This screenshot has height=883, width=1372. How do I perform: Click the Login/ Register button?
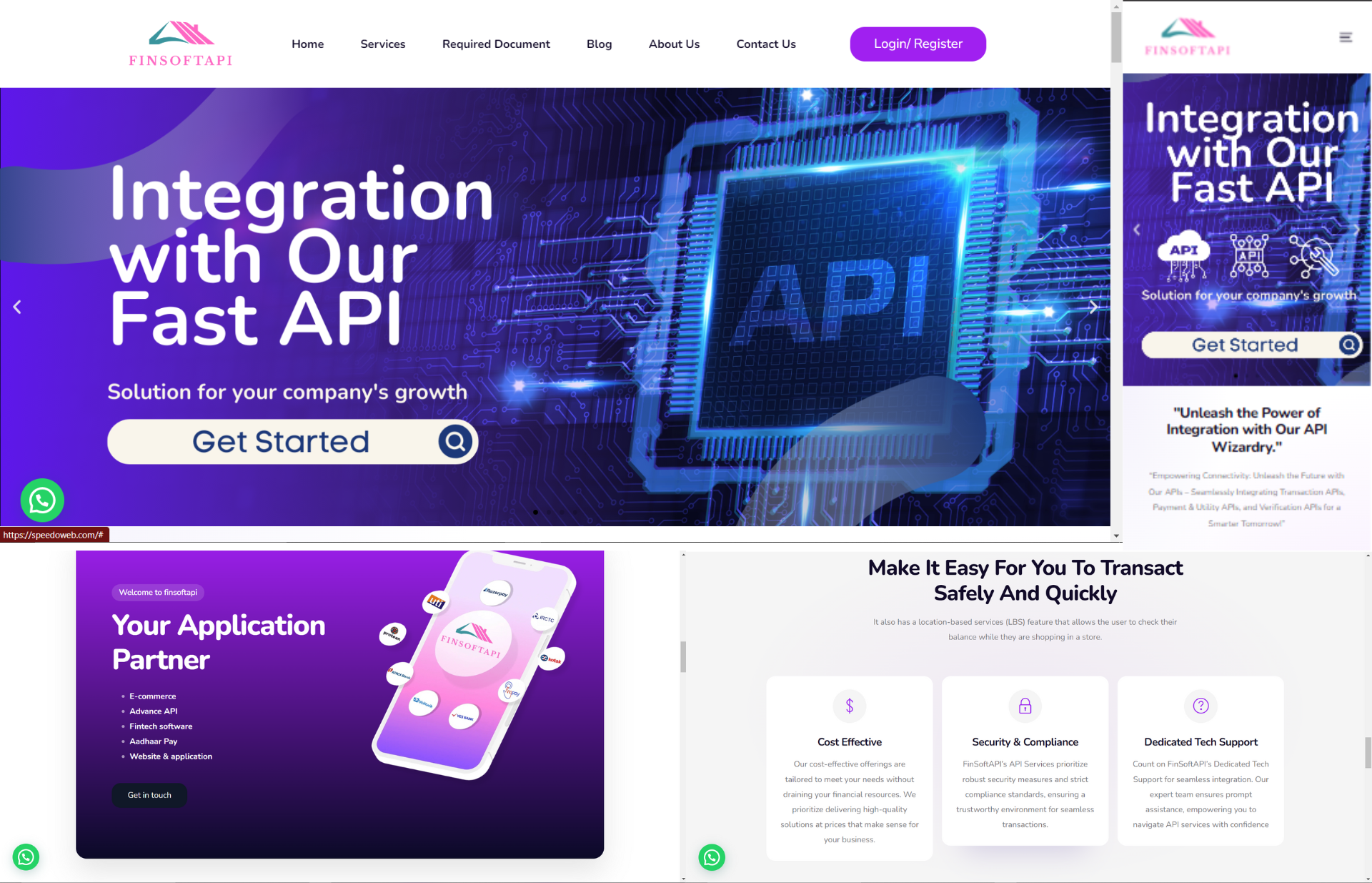click(x=918, y=44)
